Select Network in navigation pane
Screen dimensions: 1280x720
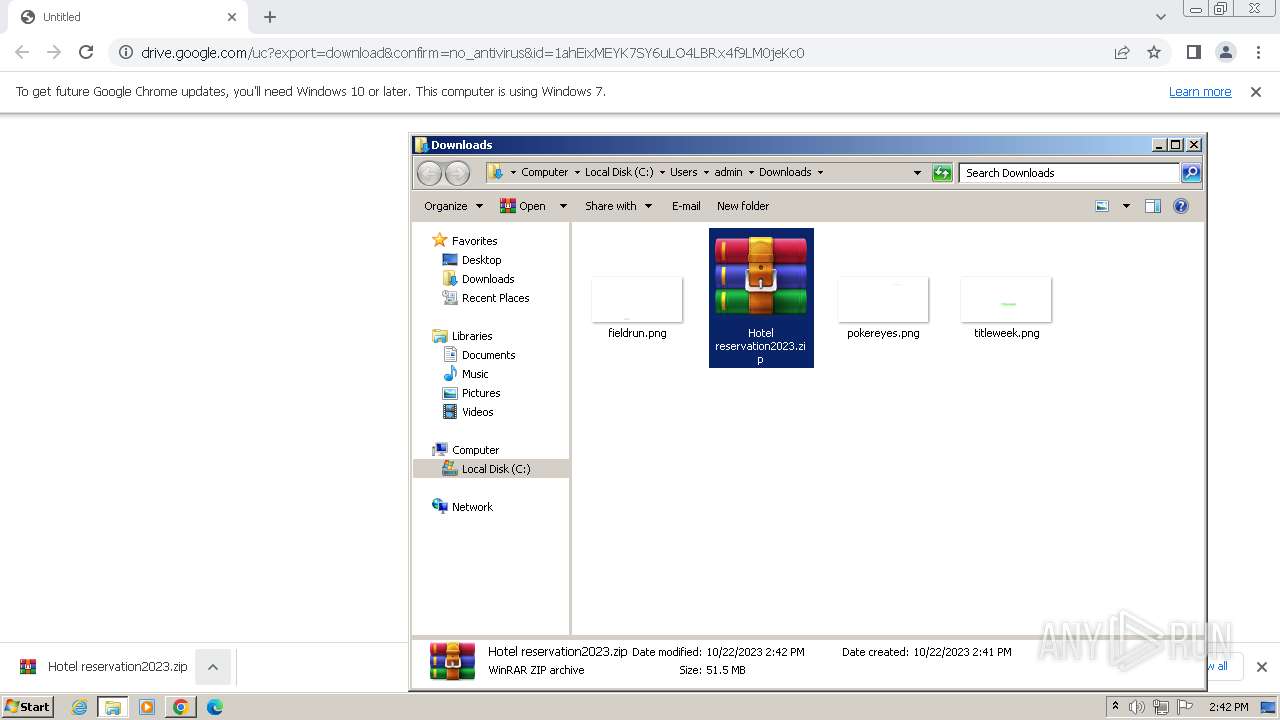coord(472,507)
